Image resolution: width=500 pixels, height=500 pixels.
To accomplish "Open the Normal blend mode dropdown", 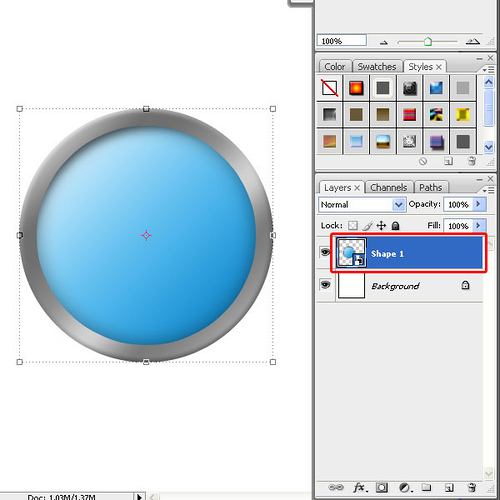I will [x=362, y=204].
